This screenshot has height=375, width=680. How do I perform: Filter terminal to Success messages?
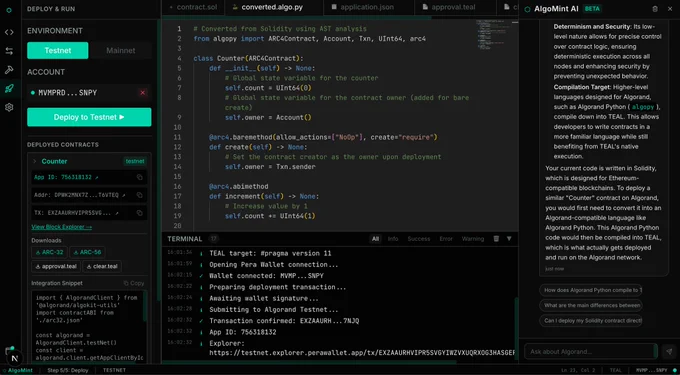(x=418, y=239)
